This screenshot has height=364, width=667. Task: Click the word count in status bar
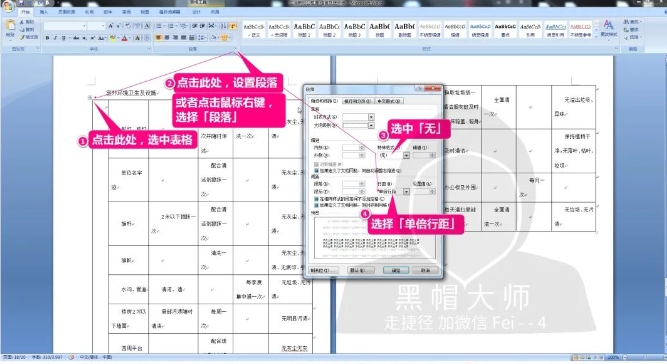pos(47,358)
